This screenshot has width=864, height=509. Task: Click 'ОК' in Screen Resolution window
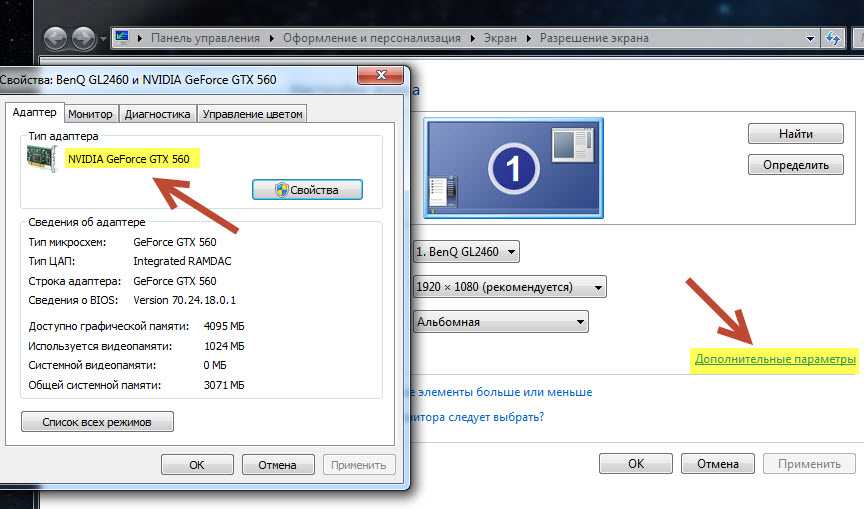(x=636, y=464)
